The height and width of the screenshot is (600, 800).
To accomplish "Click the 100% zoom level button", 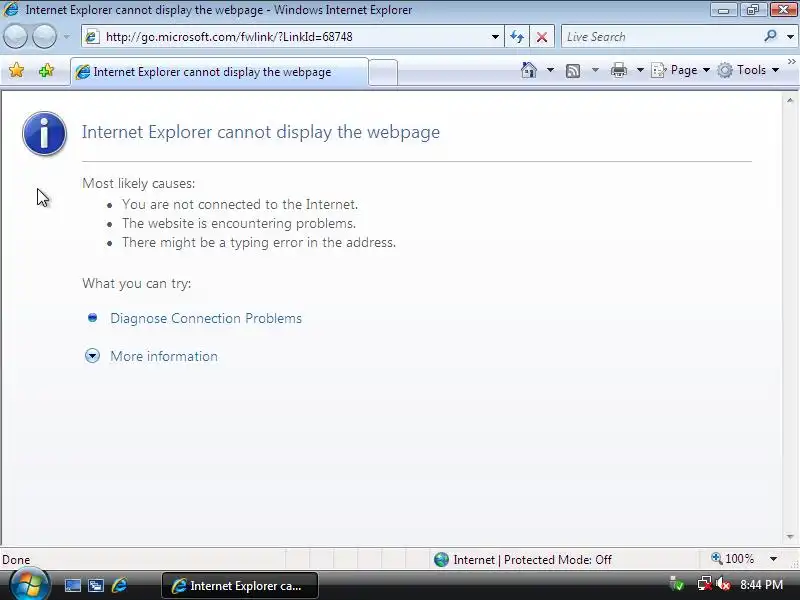I will click(732, 559).
